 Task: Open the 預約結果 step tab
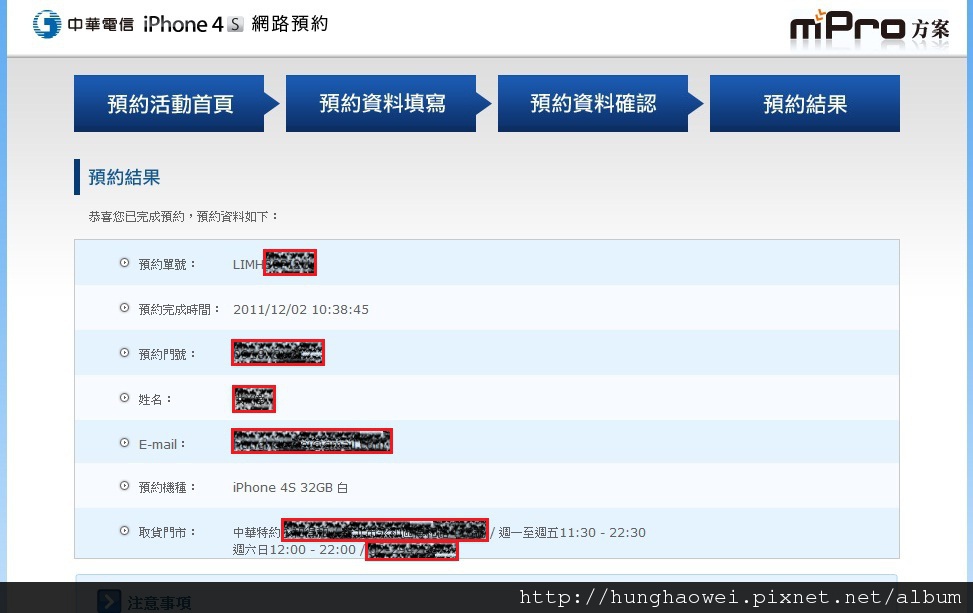tap(805, 104)
